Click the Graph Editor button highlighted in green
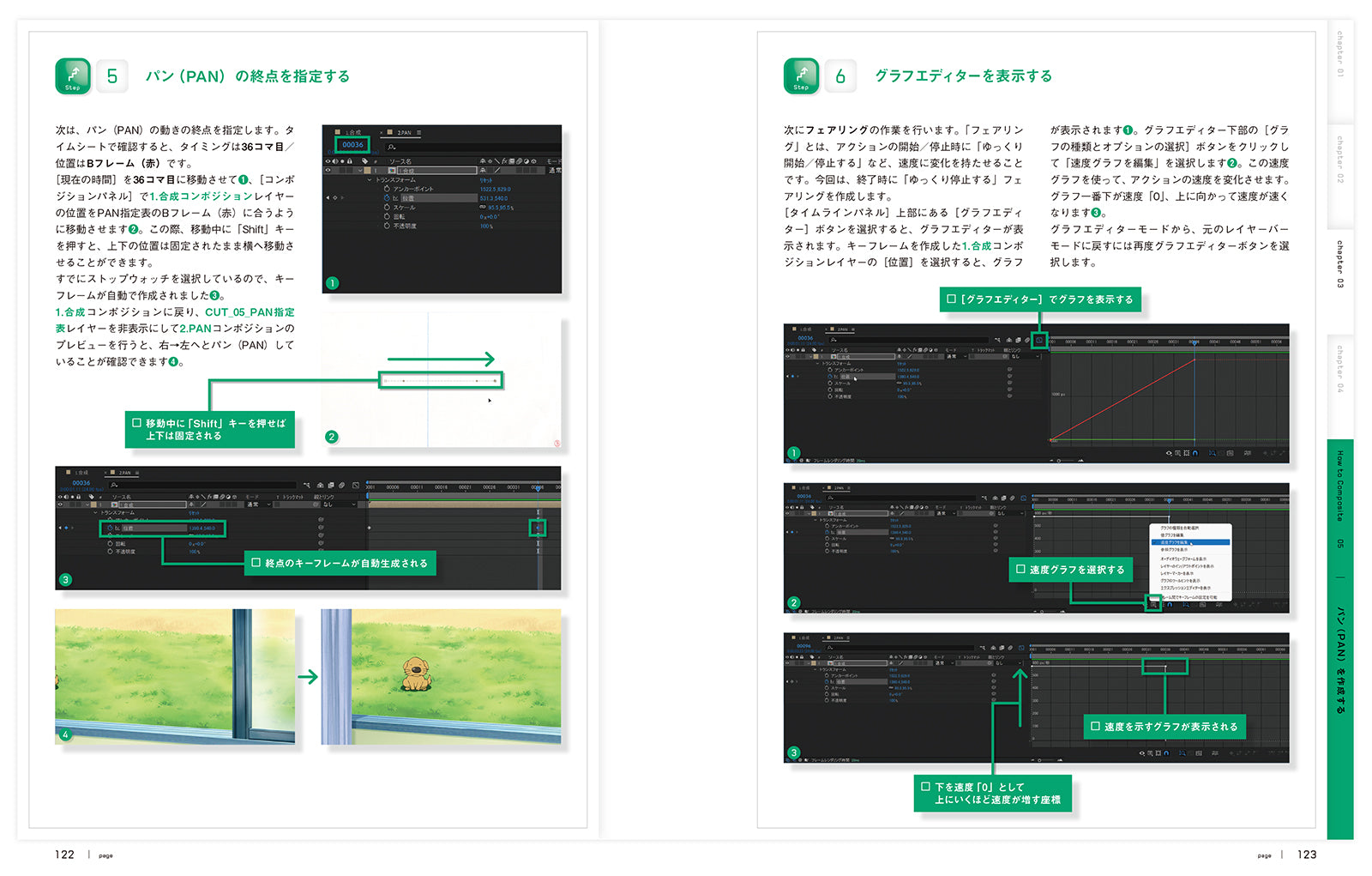This screenshot has height=876, width=1372. click(x=1038, y=341)
